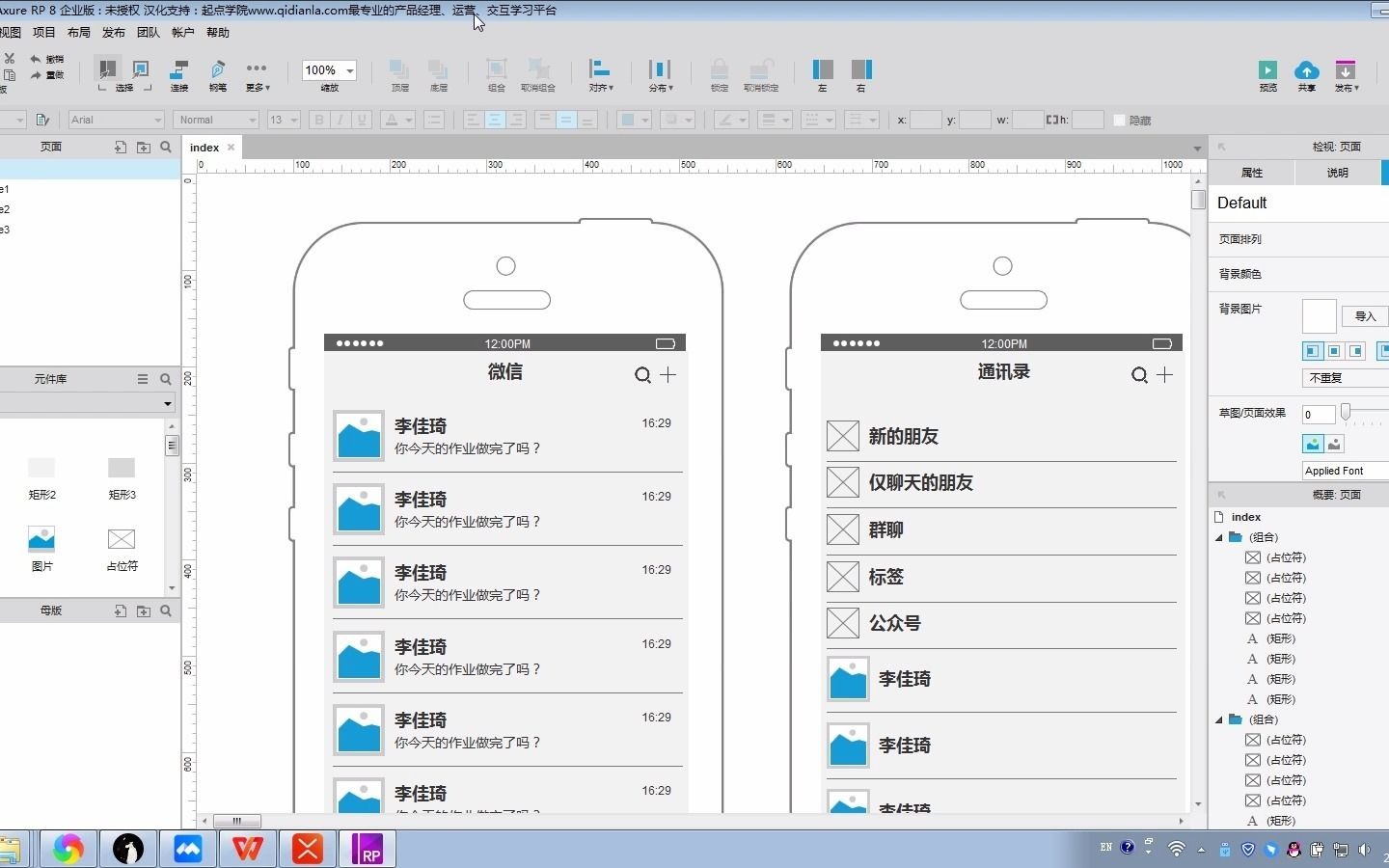Toggle underline text formatting
Viewport: 1389px width, 868px height.
[x=363, y=120]
